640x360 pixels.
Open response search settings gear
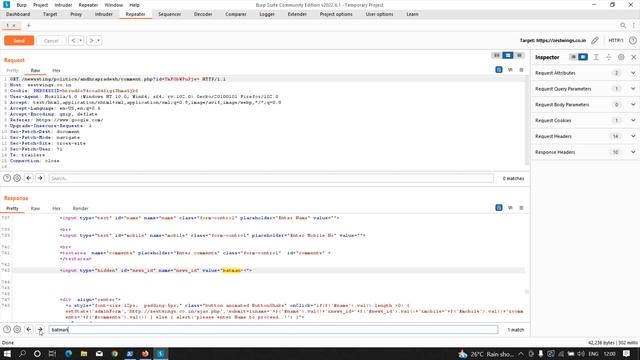coord(17,329)
